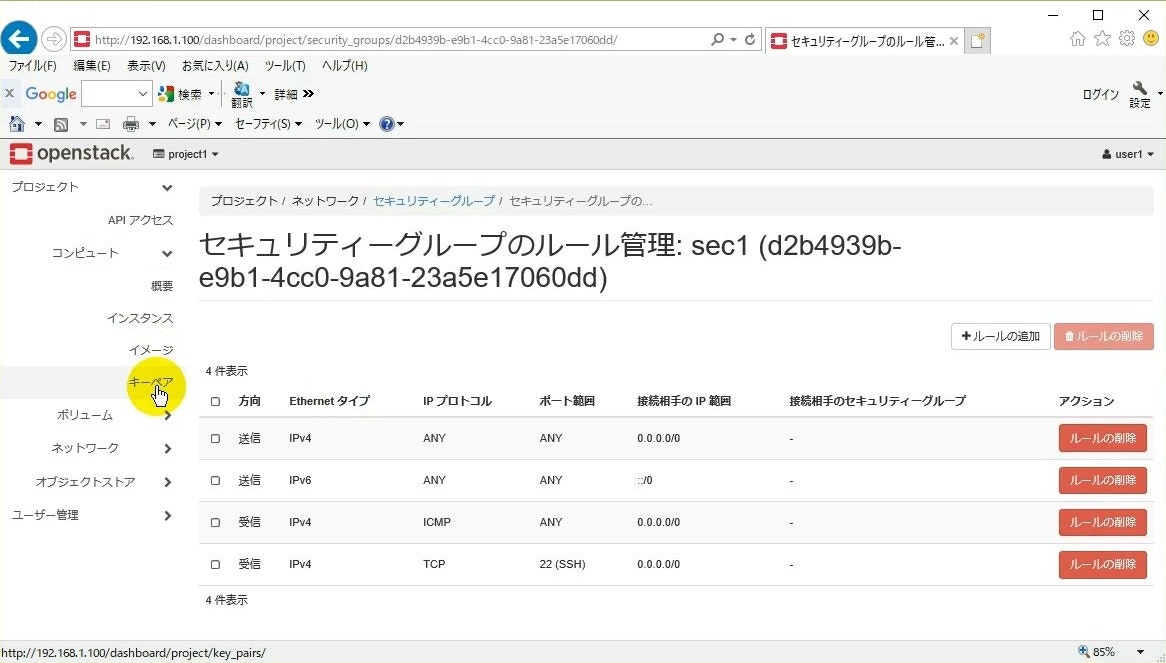This screenshot has width=1166, height=663.
Task: Open the ファイル(F) menu
Action: 32,66
